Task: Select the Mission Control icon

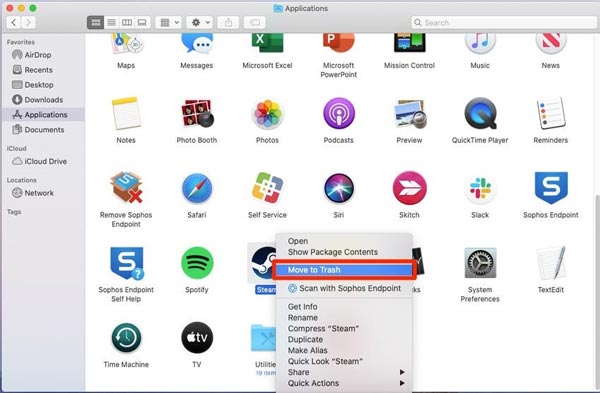Action: 409,43
